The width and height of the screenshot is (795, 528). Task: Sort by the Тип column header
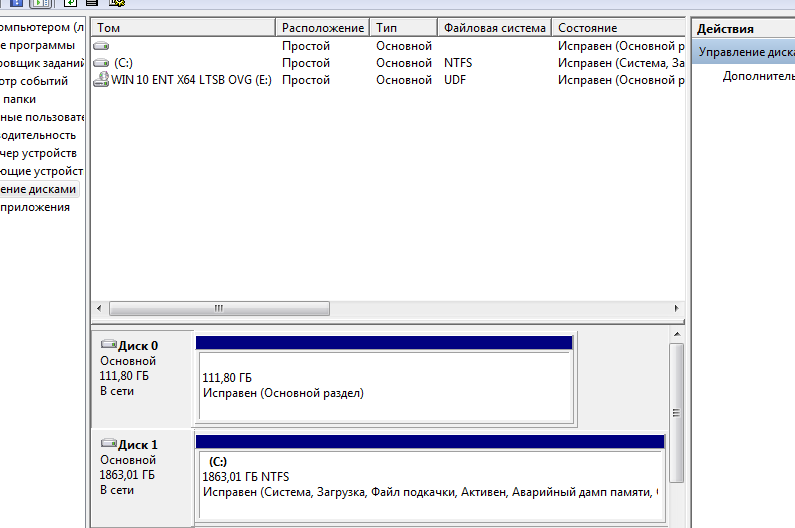tap(404, 28)
